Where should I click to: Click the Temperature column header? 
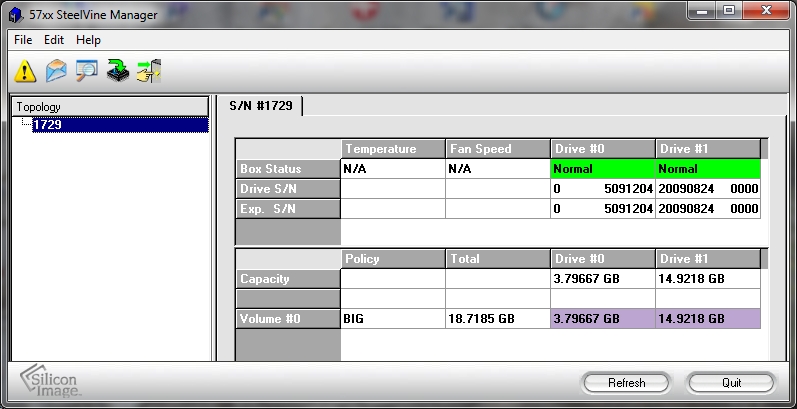[393, 149]
